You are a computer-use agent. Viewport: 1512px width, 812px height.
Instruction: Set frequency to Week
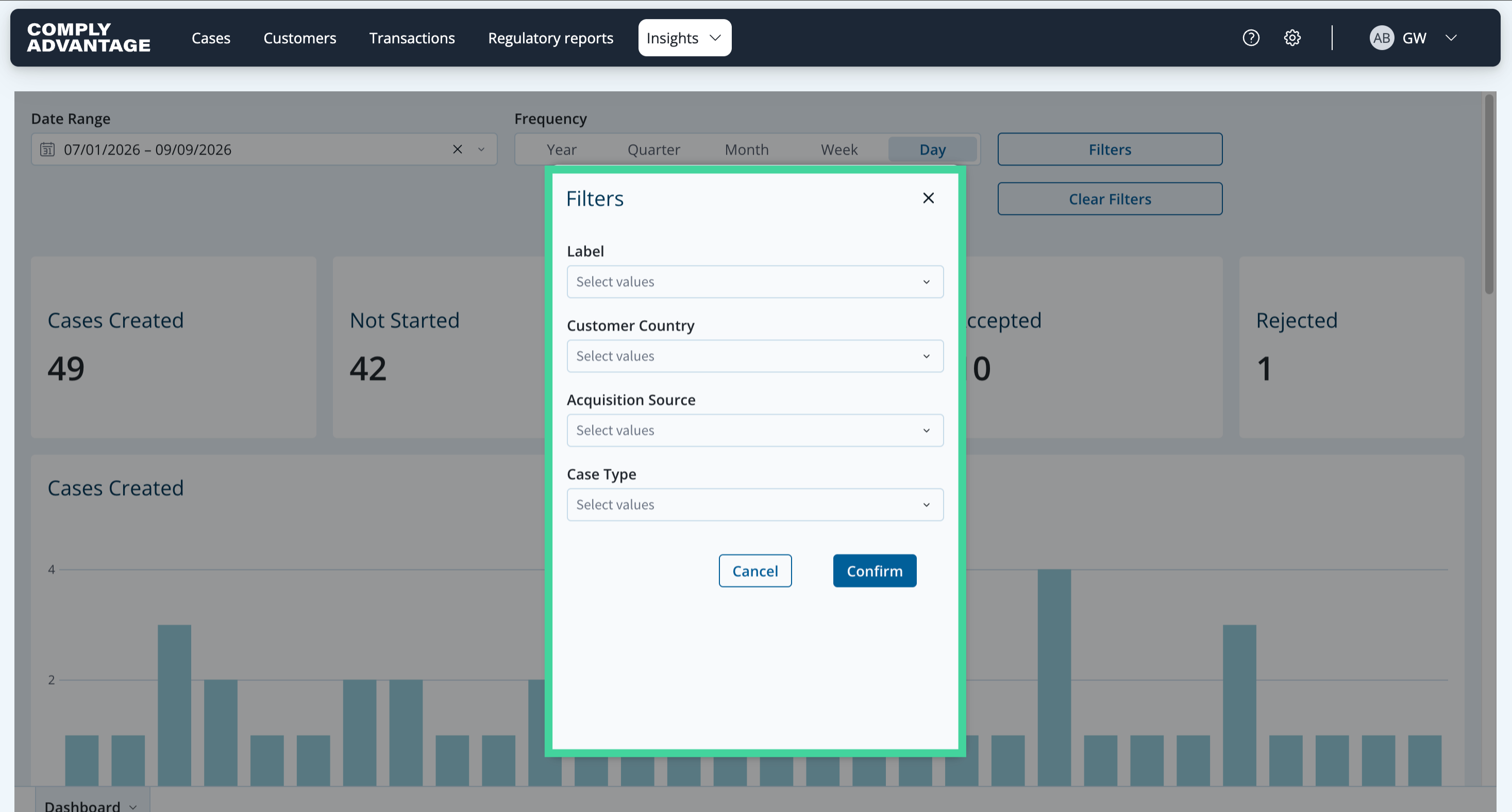[x=839, y=149]
